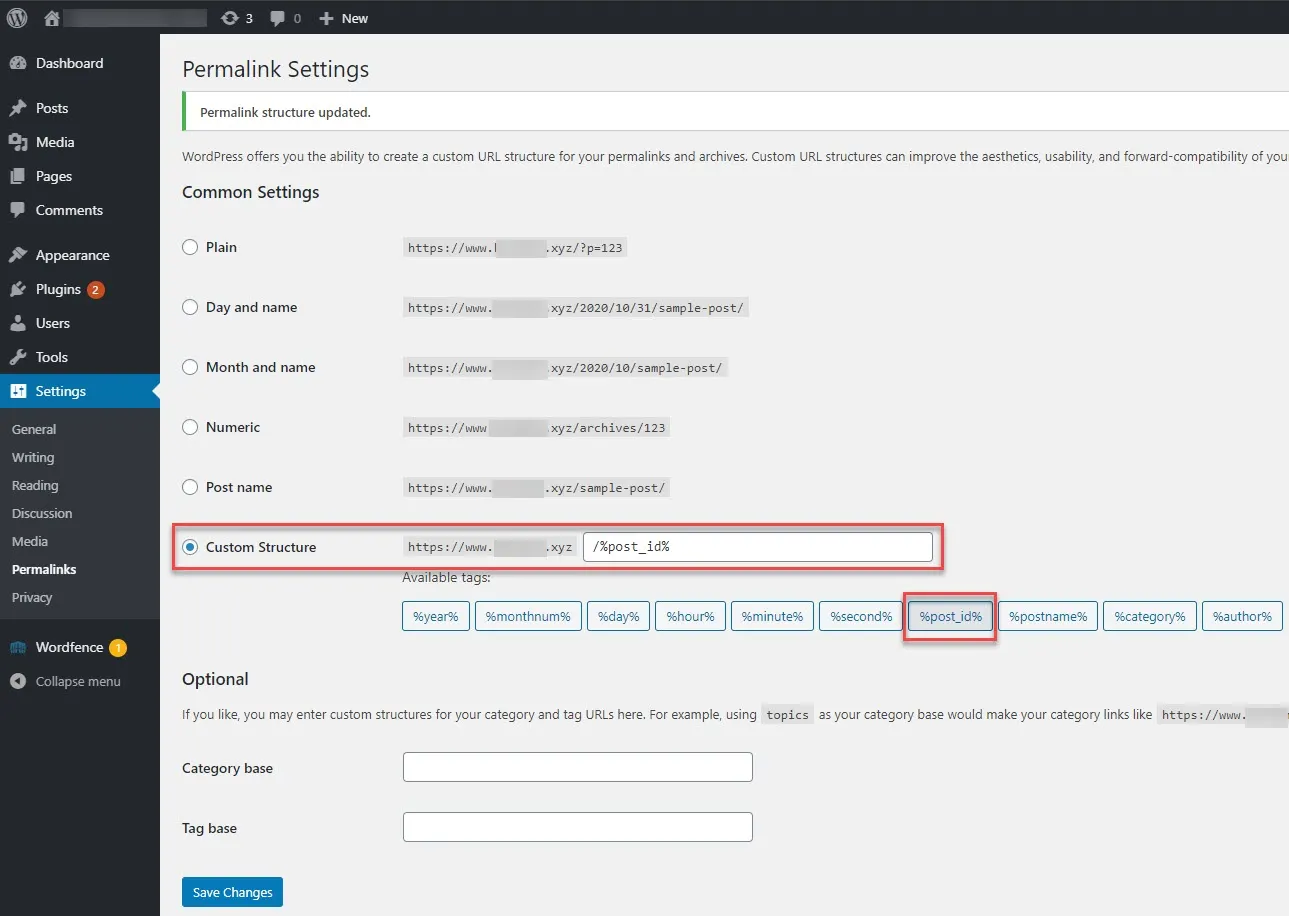Click the Month and name example URL
This screenshot has height=916, width=1289.
point(565,367)
